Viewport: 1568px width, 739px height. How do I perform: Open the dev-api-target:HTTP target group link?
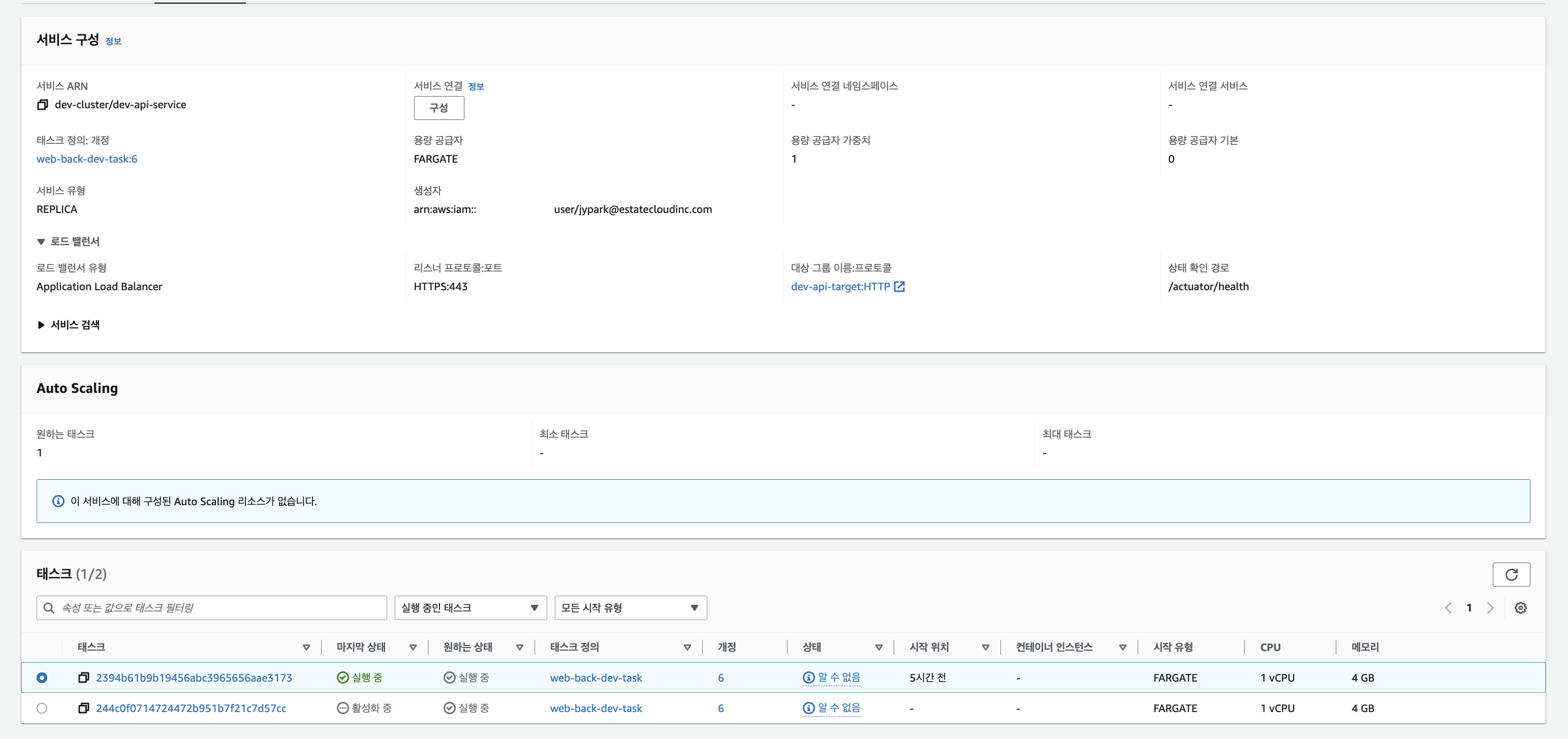pos(840,287)
